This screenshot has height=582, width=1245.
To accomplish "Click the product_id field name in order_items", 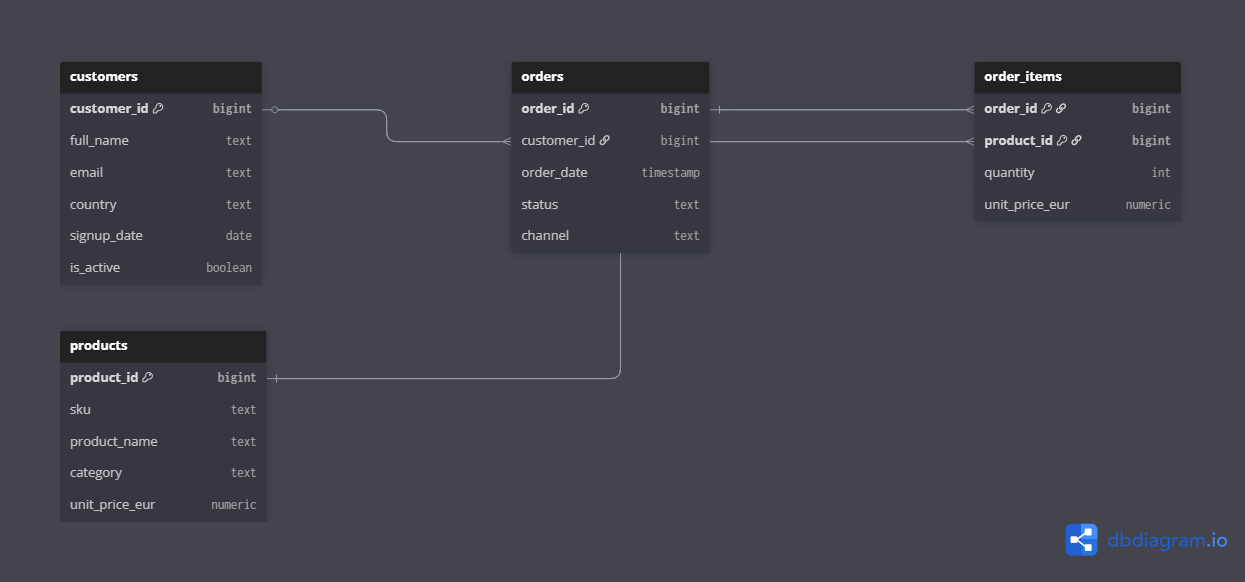I will click(x=1018, y=140).
